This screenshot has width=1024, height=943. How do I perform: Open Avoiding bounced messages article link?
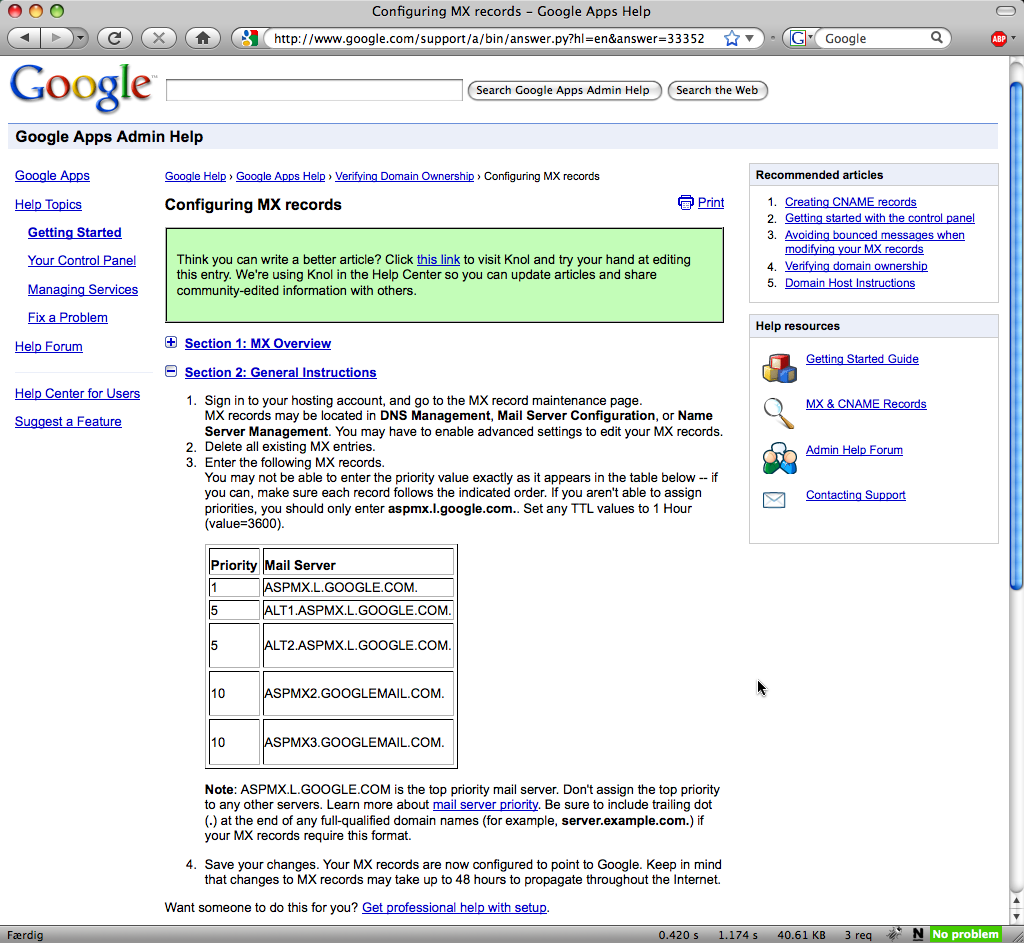click(x=874, y=242)
